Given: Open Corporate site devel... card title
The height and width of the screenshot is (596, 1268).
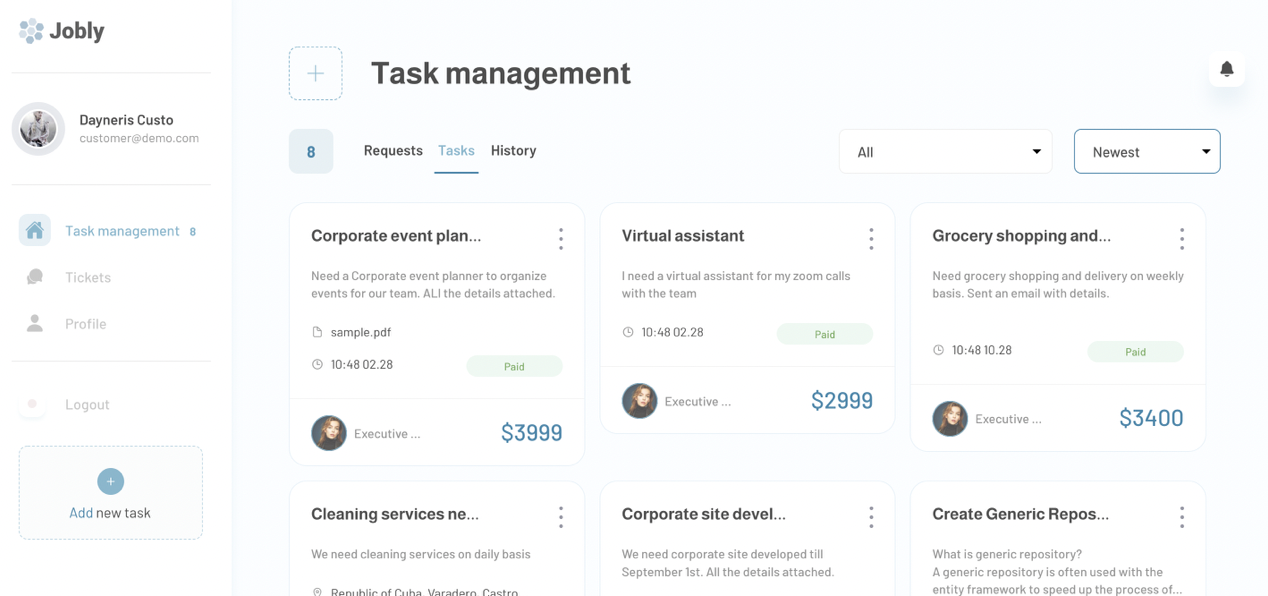Looking at the screenshot, I should 704,514.
